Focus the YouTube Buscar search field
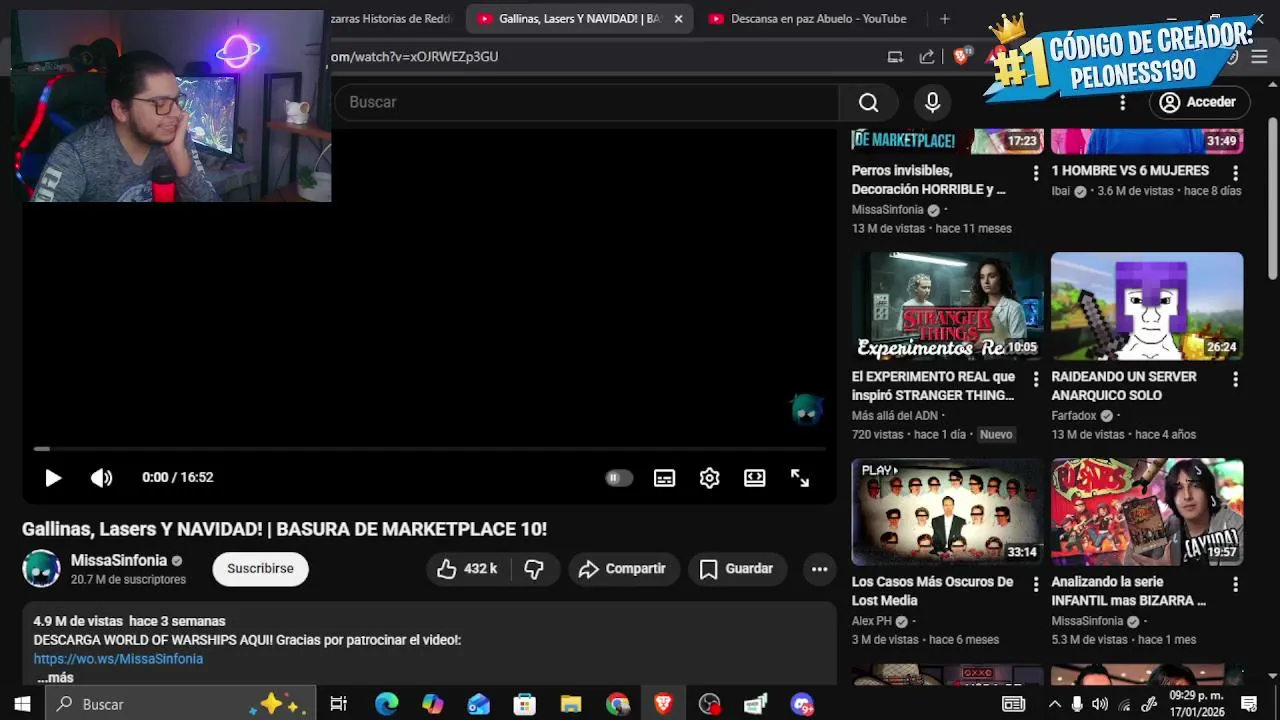The image size is (1280, 720). tap(586, 102)
